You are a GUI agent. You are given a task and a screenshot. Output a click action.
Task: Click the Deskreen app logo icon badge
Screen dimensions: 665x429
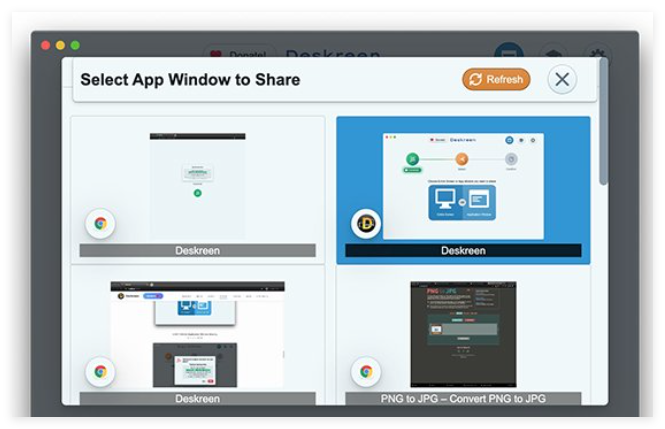[x=366, y=224]
